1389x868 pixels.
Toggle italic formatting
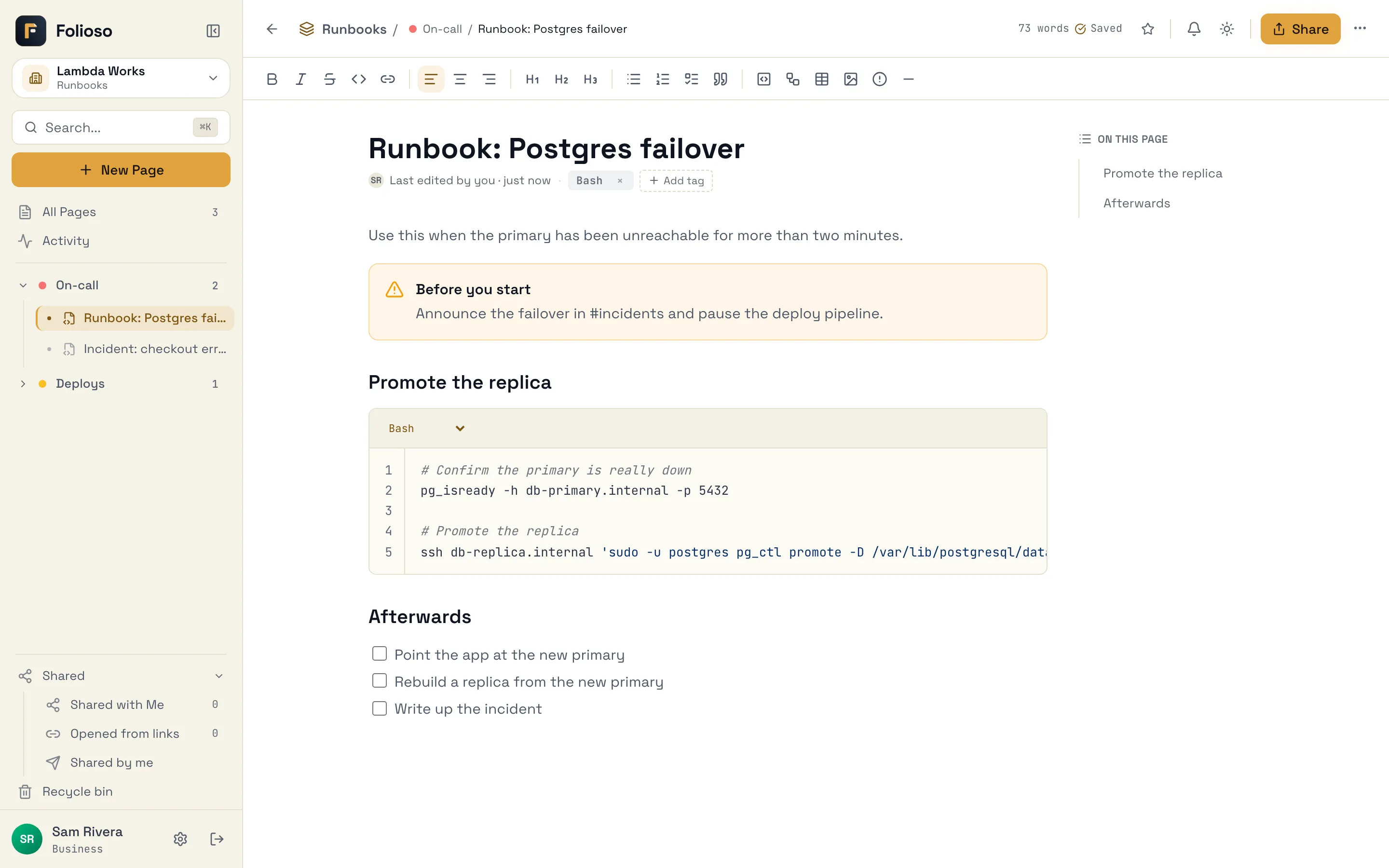pyautogui.click(x=301, y=79)
